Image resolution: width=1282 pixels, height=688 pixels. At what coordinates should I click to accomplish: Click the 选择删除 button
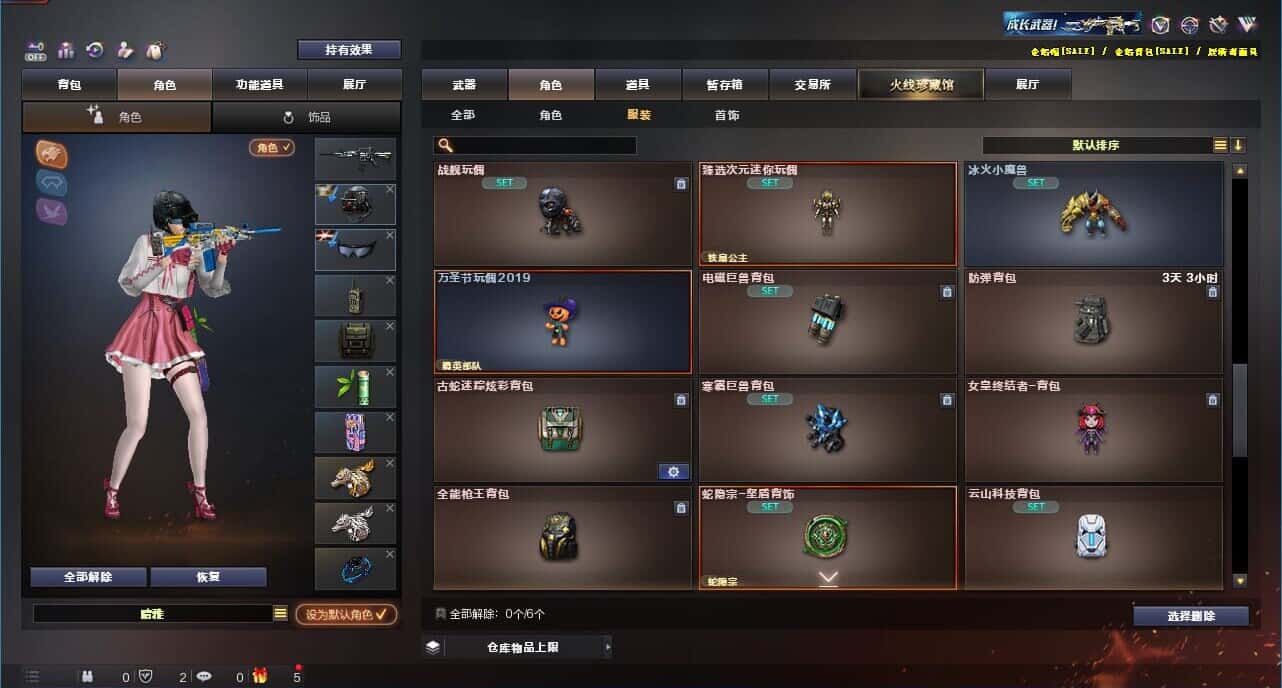(x=1191, y=616)
